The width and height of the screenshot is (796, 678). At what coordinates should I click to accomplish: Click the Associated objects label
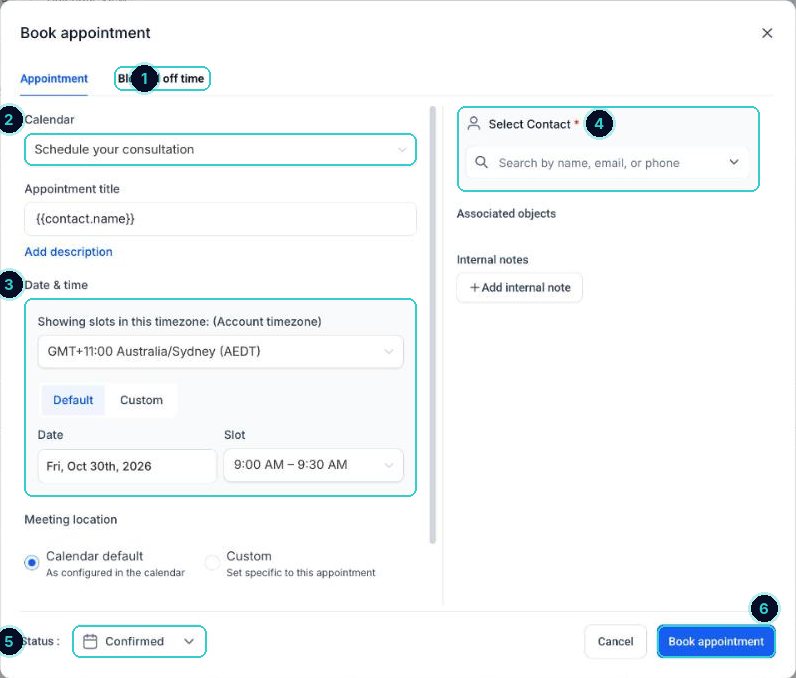coord(506,214)
